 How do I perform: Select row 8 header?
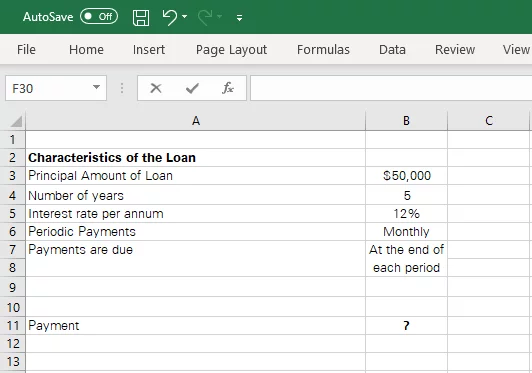pyautogui.click(x=13, y=268)
